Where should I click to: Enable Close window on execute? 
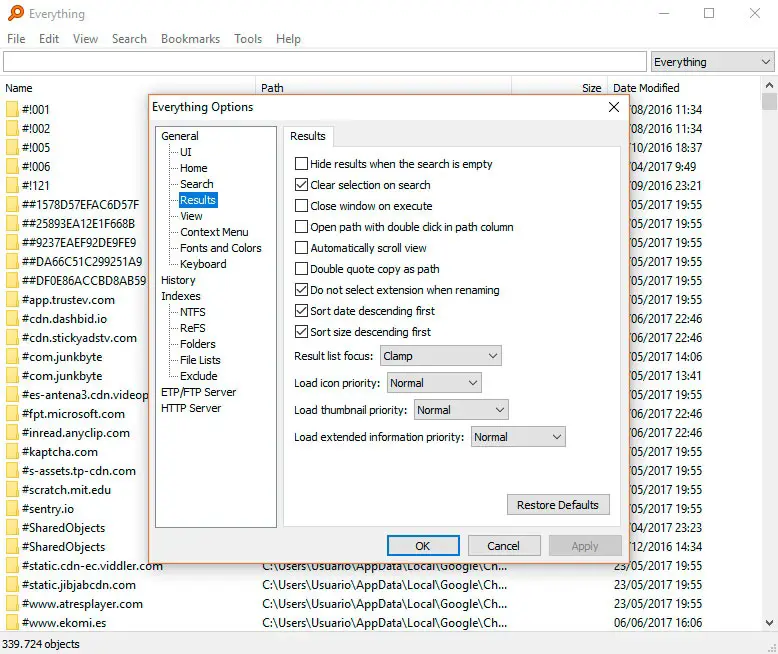(x=301, y=205)
